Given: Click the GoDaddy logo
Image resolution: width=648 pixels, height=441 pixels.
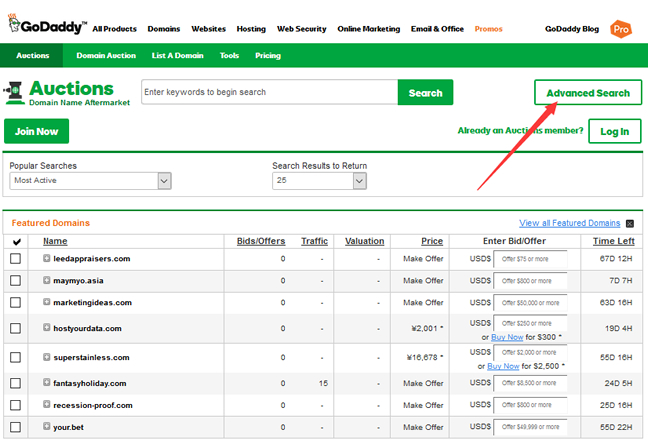Looking at the screenshot, I should (47, 25).
